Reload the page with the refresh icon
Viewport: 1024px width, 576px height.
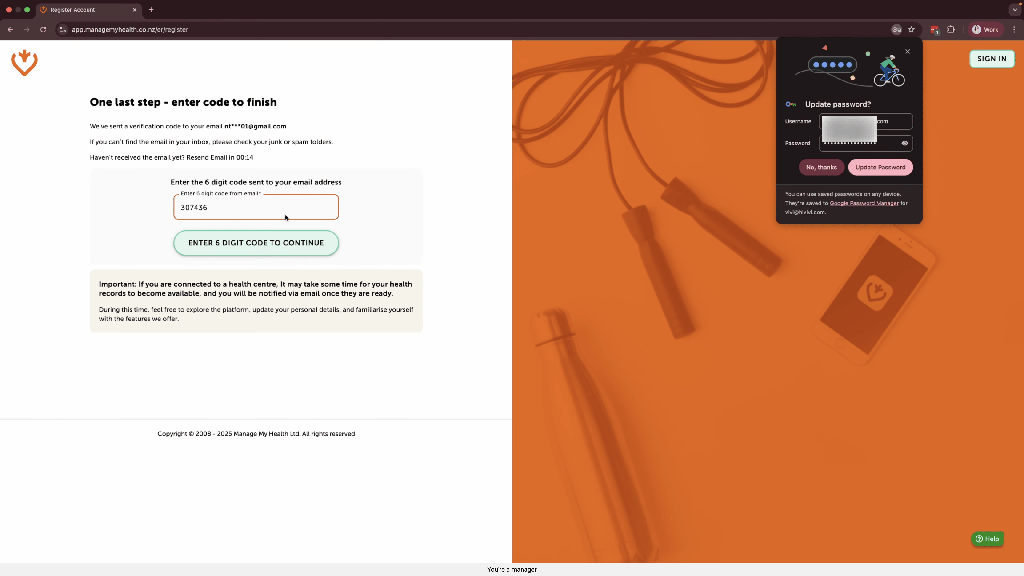[x=43, y=29]
